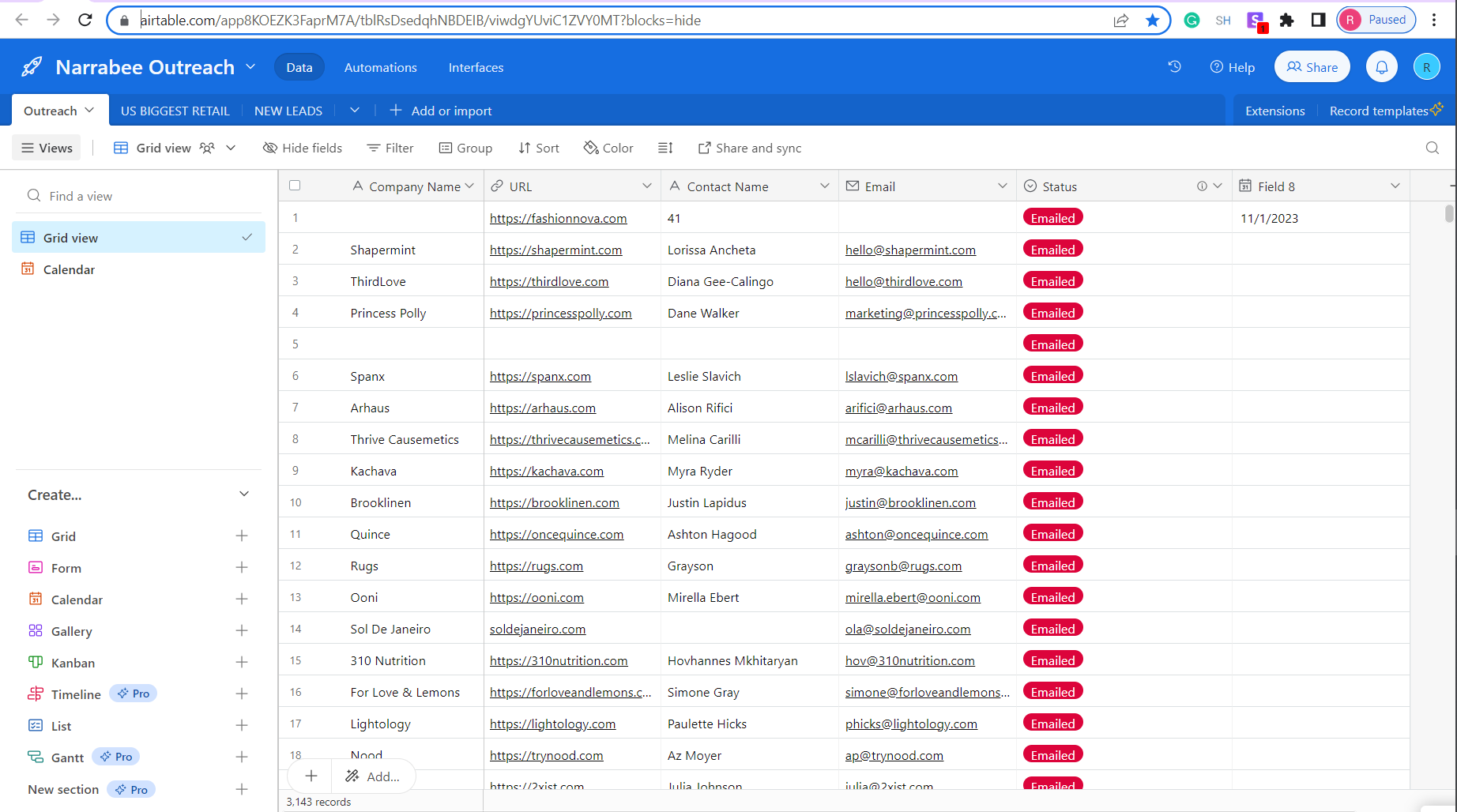
Task: Add a new Gallery view with plus
Action: tap(242, 630)
